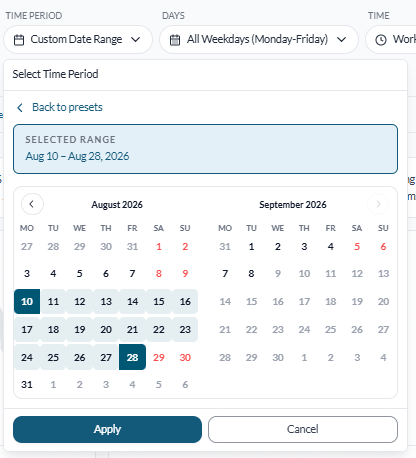
Task: Click the clock icon in the Time filter
Action: (381, 40)
